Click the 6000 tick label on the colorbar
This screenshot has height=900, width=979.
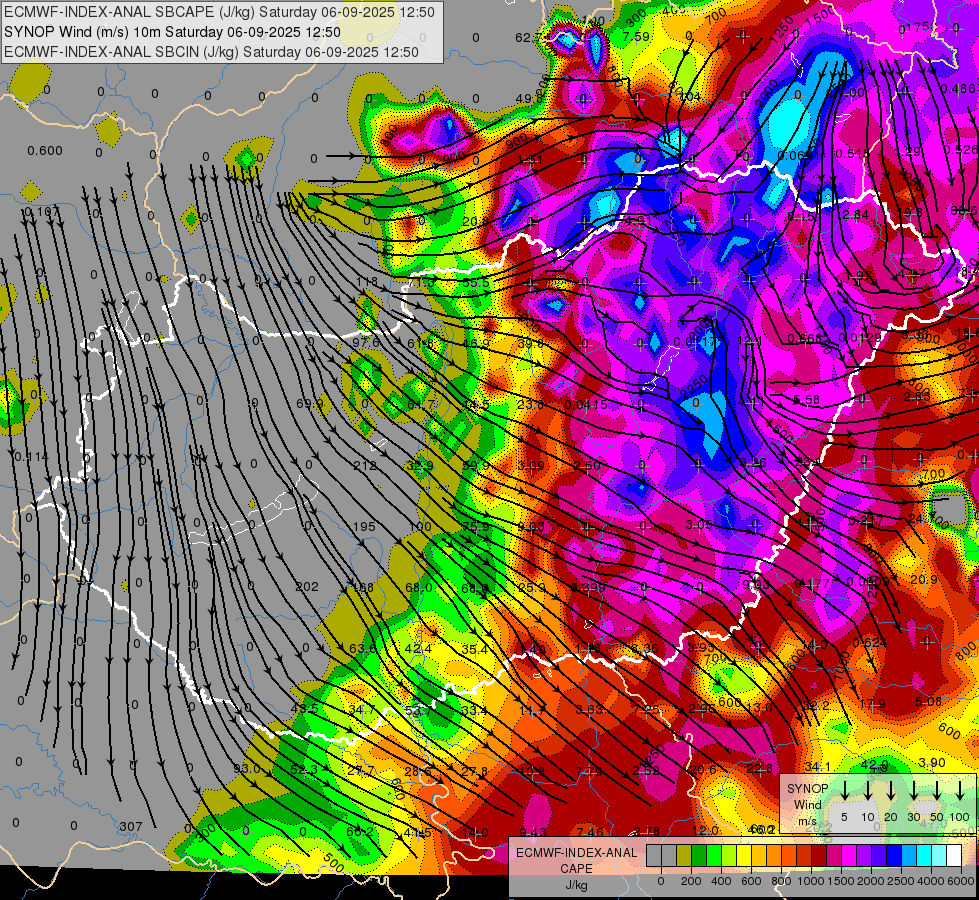click(x=961, y=881)
